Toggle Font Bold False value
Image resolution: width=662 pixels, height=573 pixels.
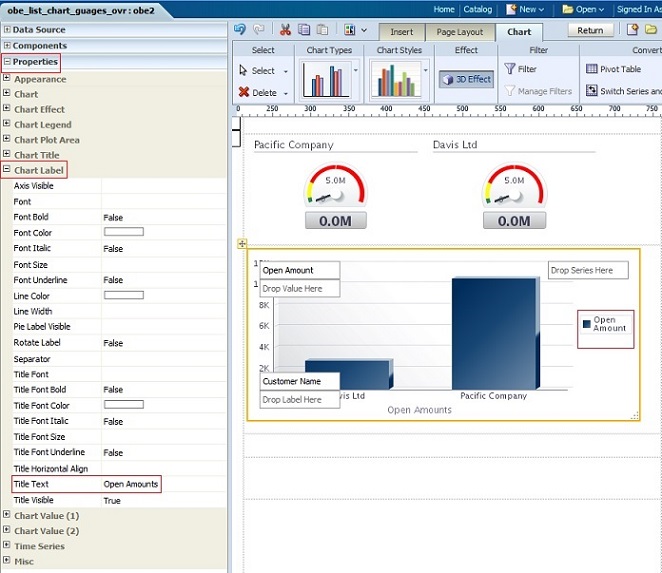point(113,217)
